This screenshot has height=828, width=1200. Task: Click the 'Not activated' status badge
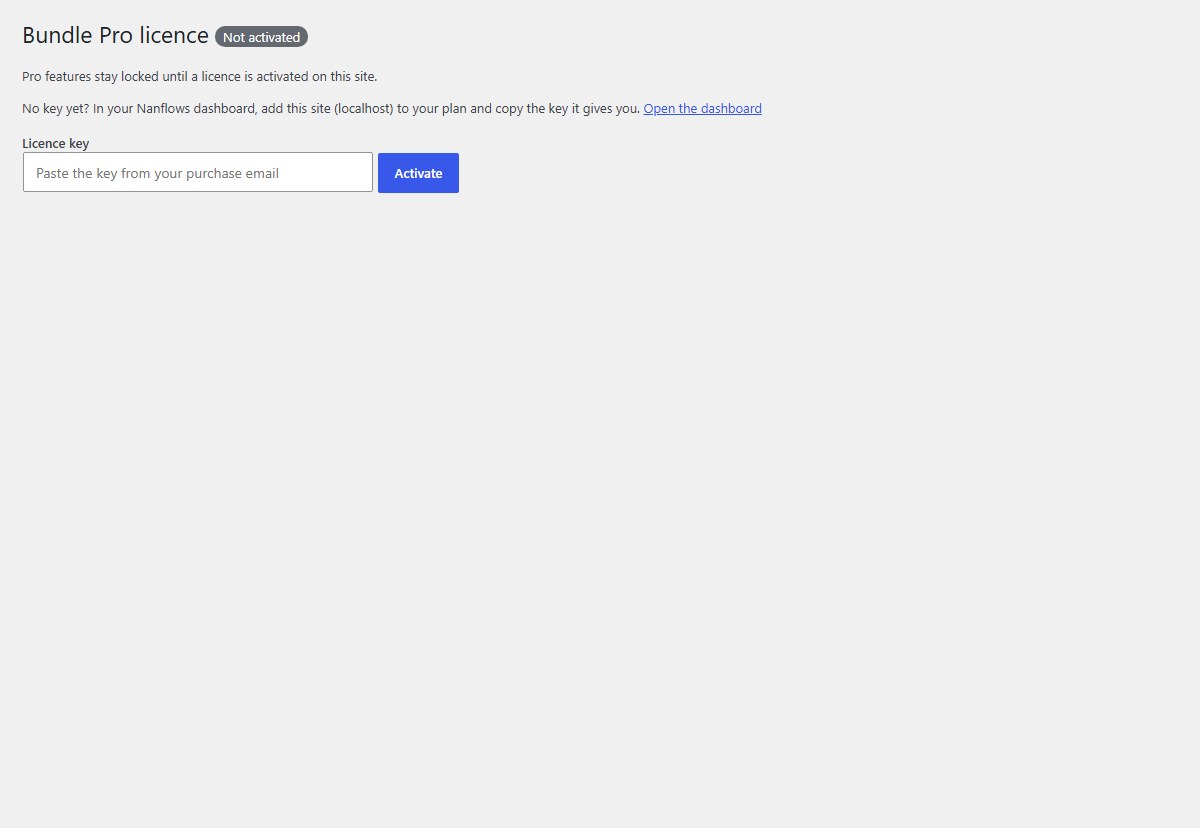[261, 37]
